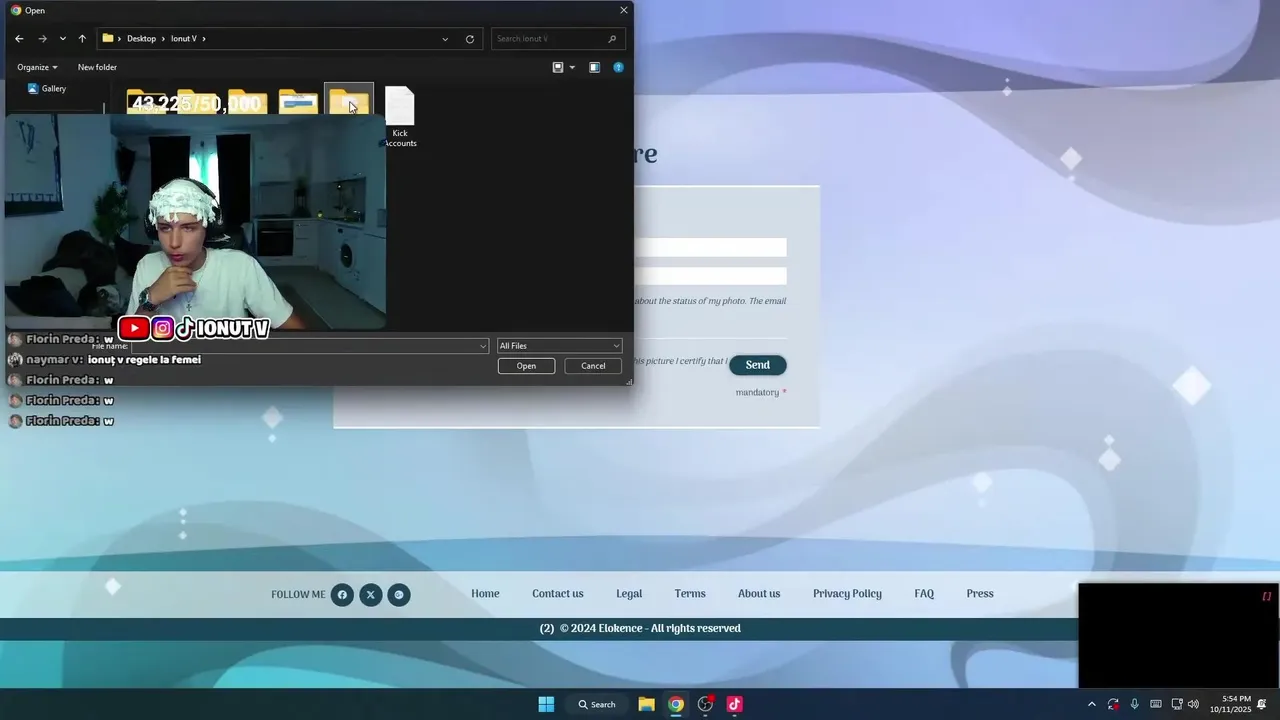
Task: Open the Windows Start menu
Action: (x=546, y=704)
